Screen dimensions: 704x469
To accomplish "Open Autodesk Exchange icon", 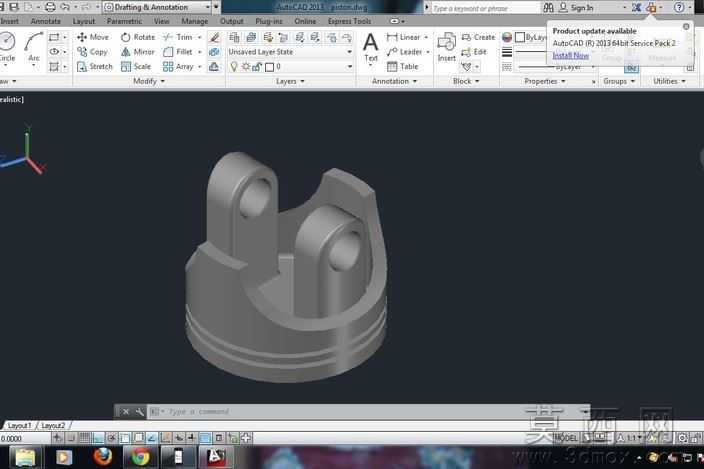I will [x=636, y=8].
